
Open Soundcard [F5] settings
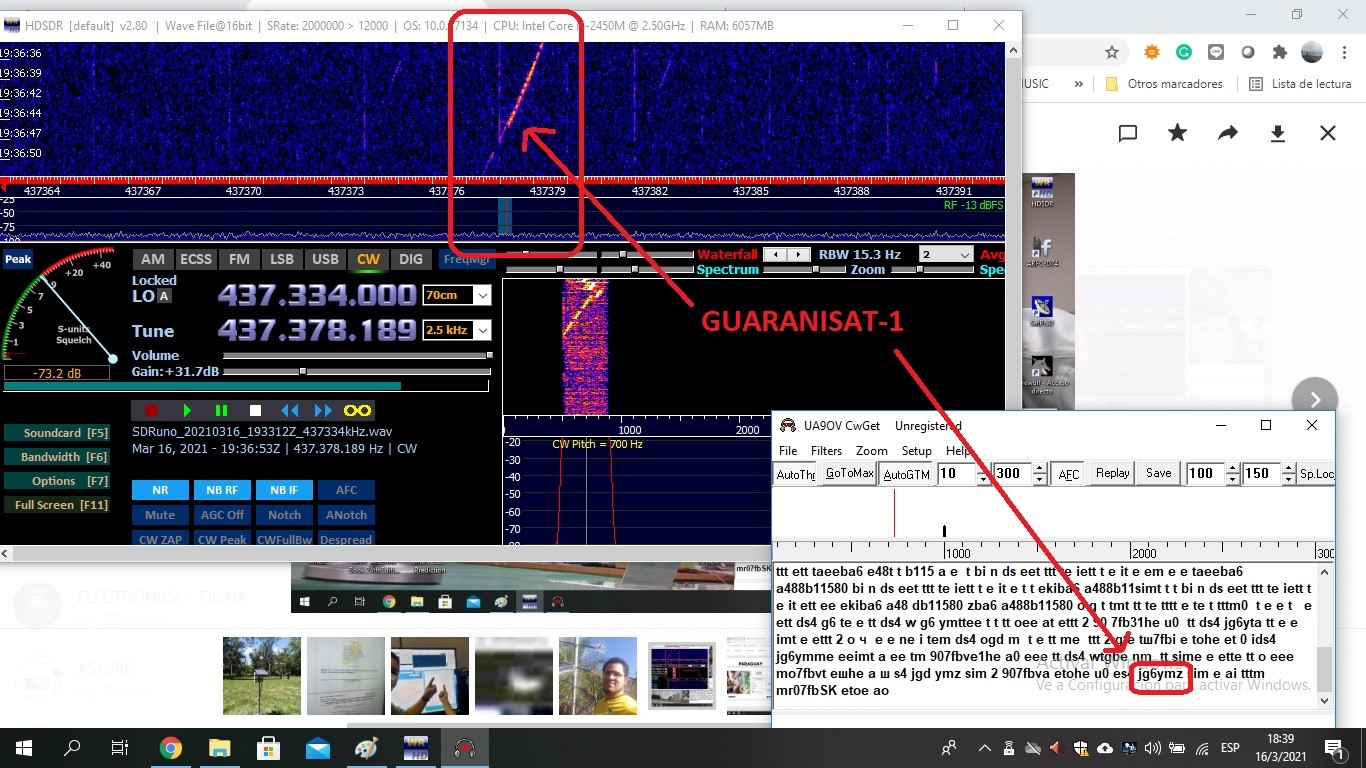point(57,433)
